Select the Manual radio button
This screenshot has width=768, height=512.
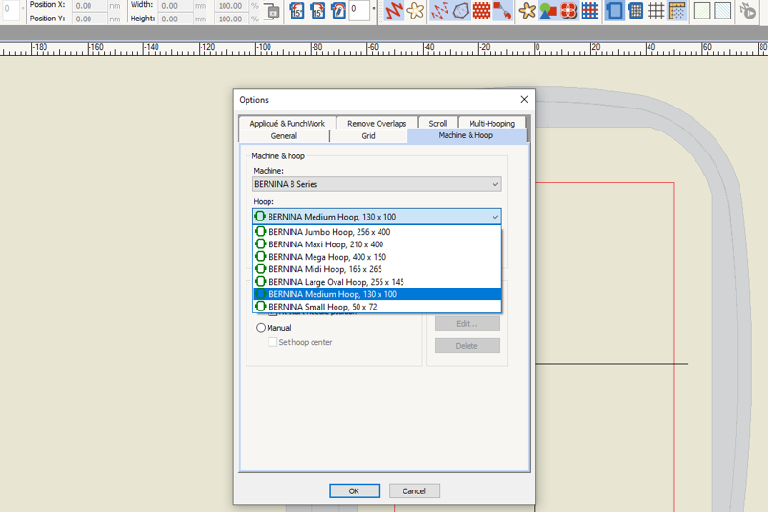262,328
